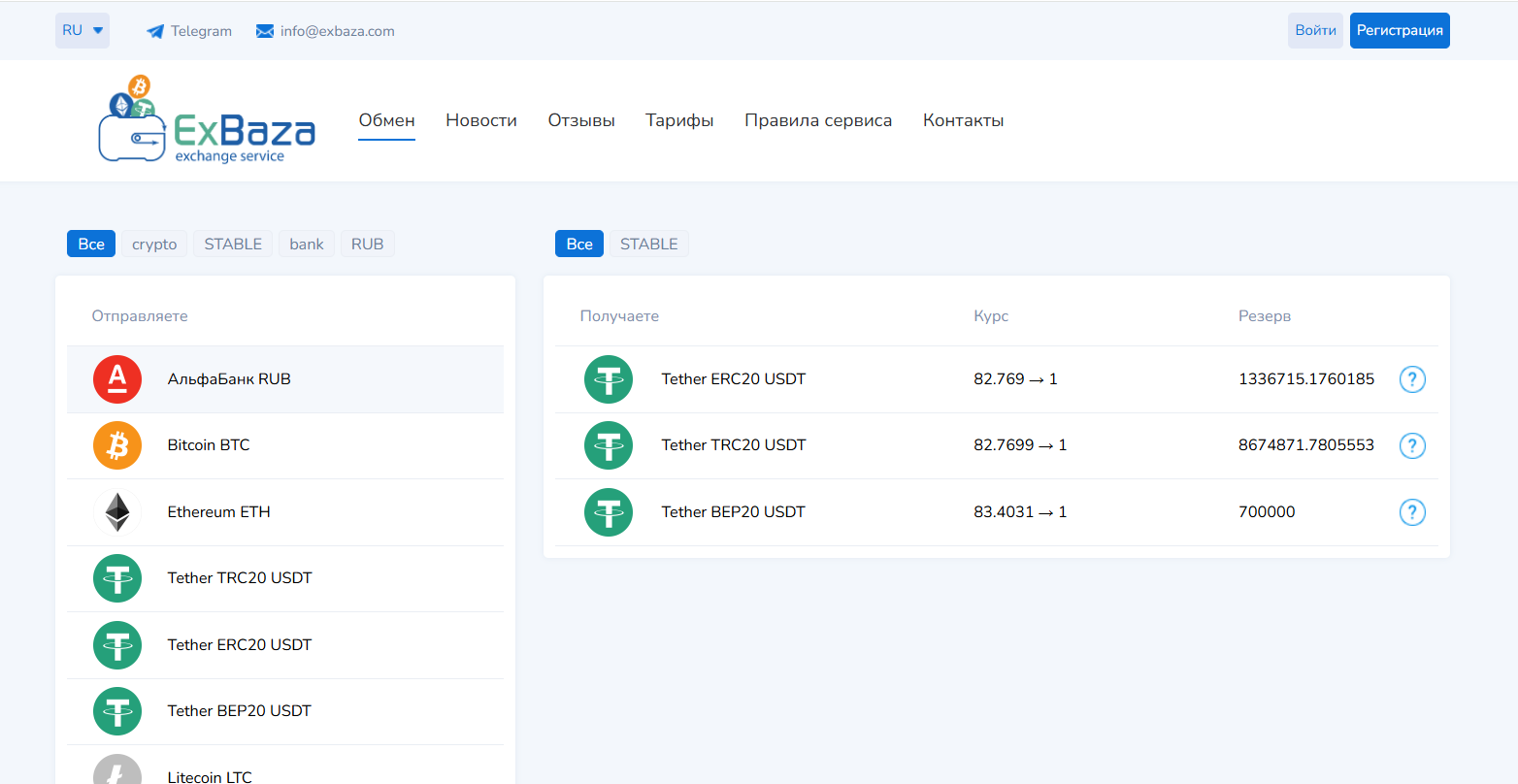Switch to the Новости section
The image size is (1518, 784).
(x=481, y=120)
